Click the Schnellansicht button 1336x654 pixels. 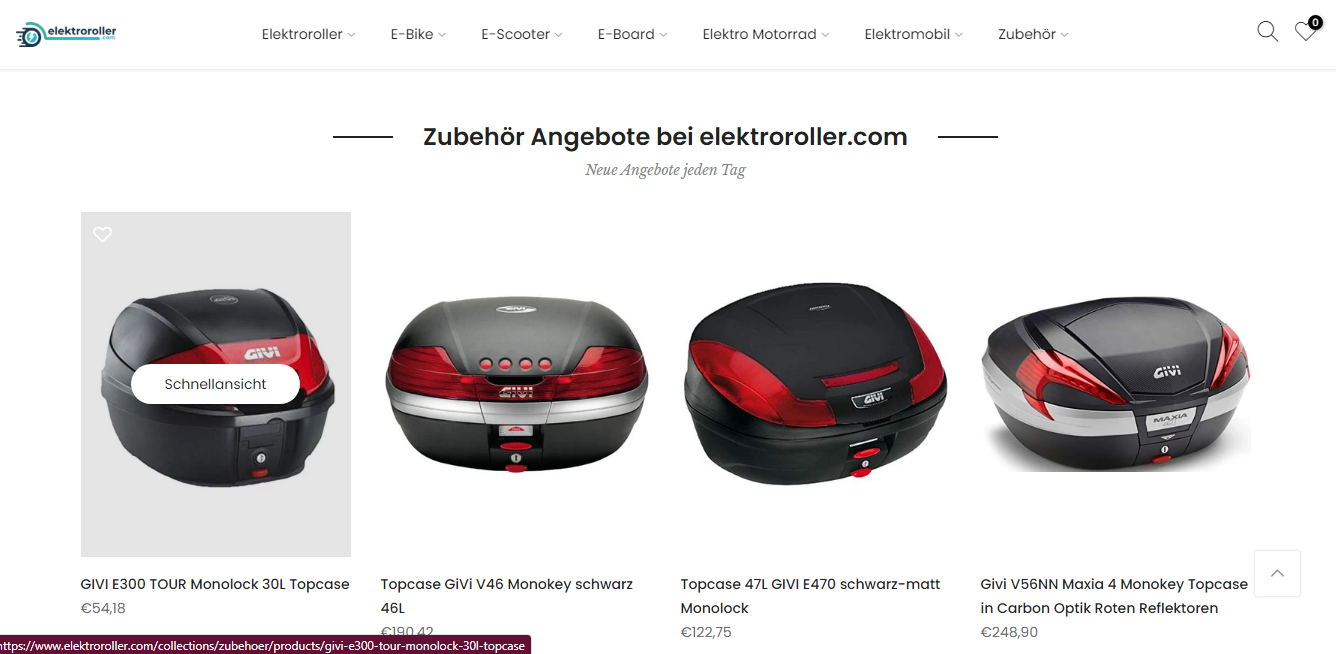click(215, 384)
